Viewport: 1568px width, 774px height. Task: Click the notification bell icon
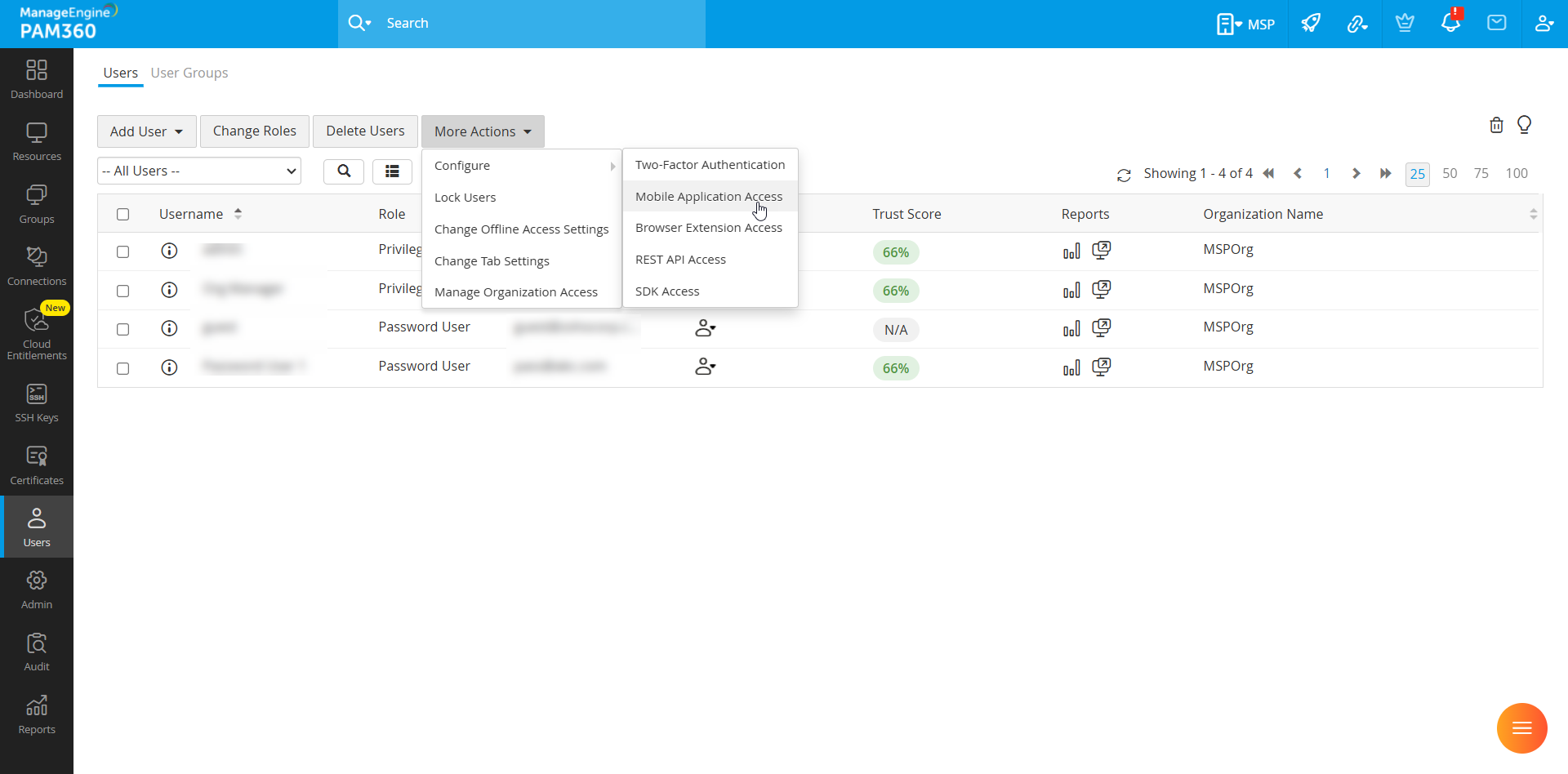(x=1450, y=24)
